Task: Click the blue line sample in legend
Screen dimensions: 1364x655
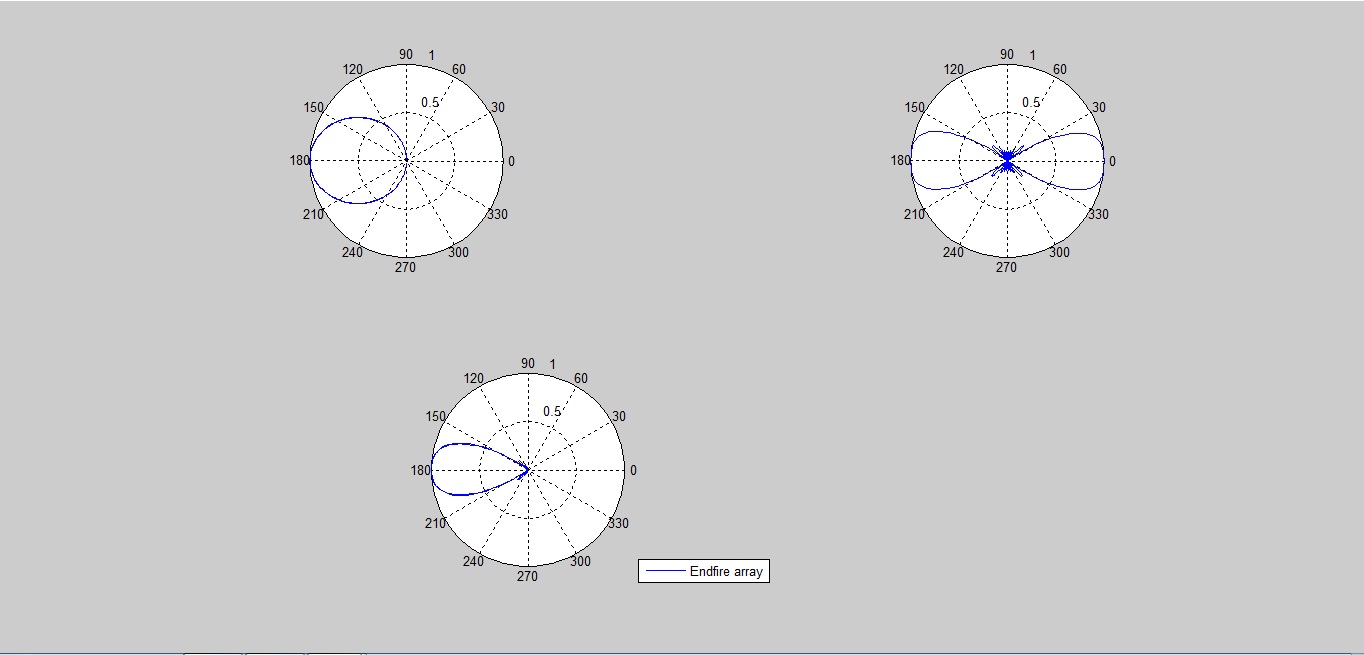Action: point(664,572)
